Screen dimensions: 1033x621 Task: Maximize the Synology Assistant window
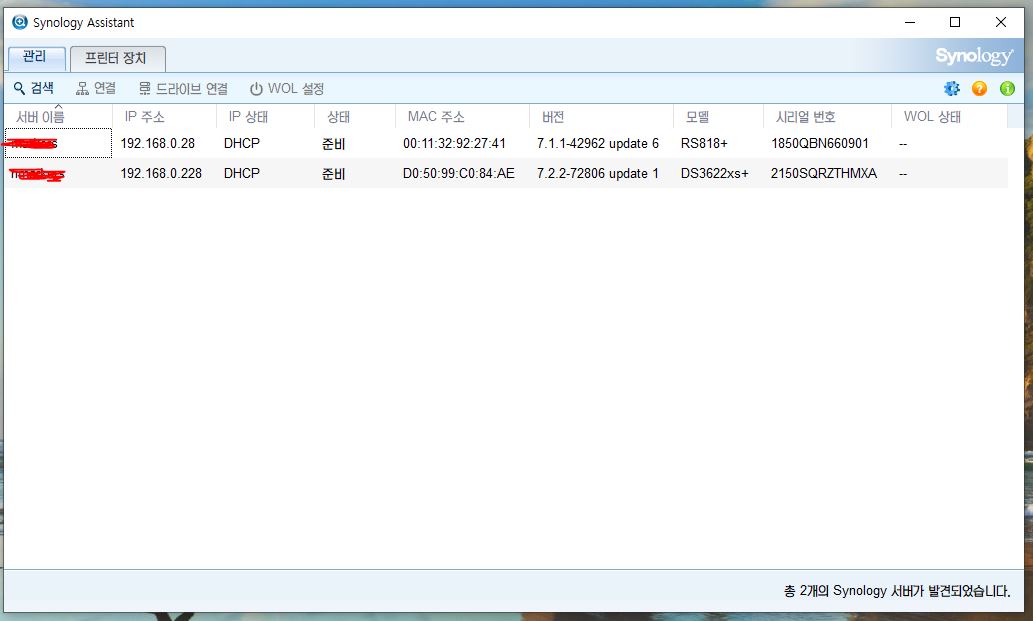pyautogui.click(x=955, y=22)
